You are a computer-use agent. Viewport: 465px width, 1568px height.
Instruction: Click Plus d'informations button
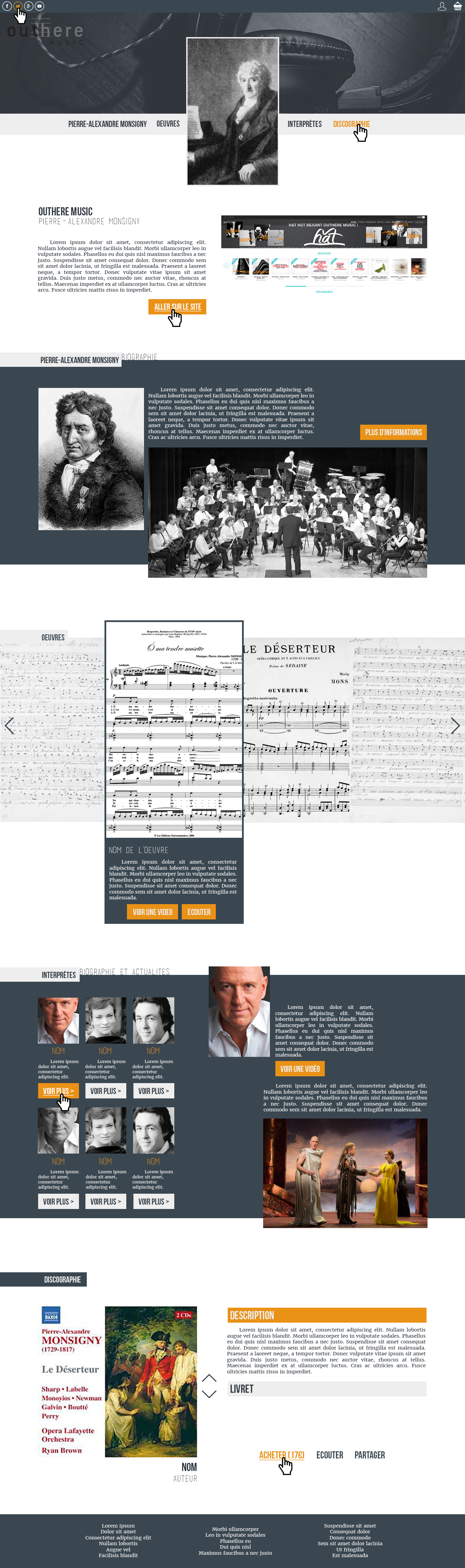pos(393,432)
